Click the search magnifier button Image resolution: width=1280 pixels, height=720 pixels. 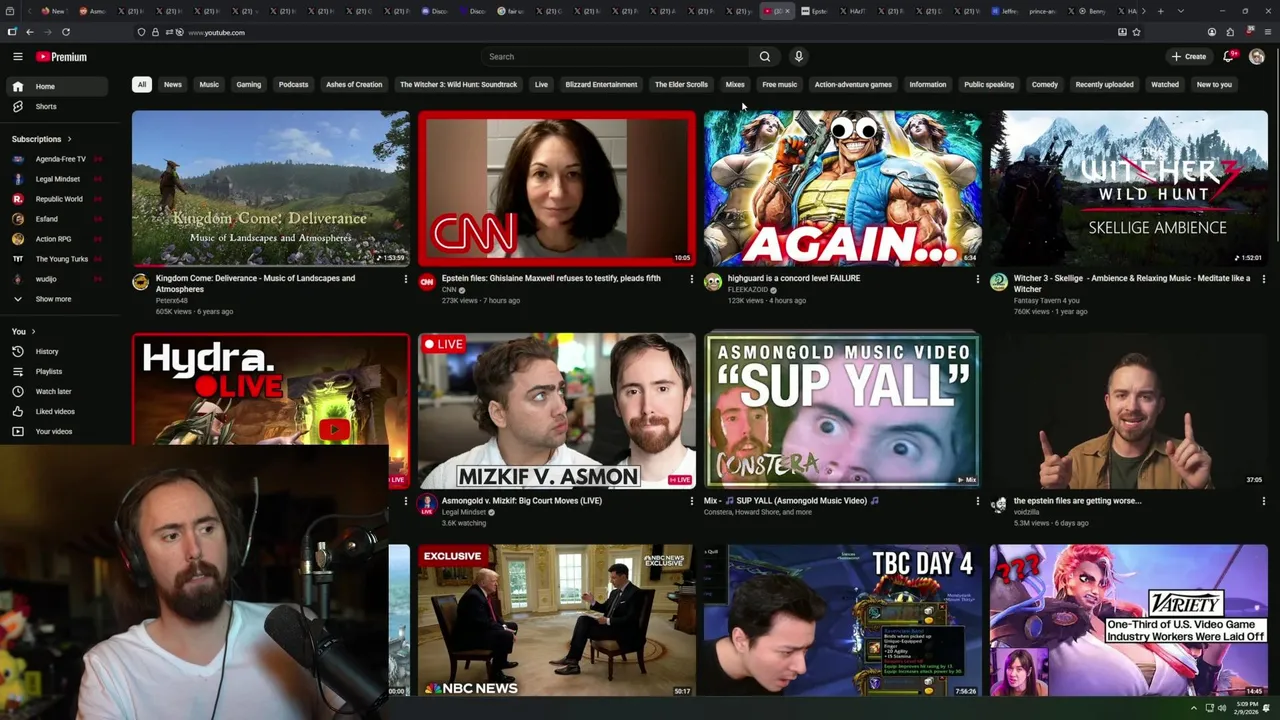[x=765, y=57]
